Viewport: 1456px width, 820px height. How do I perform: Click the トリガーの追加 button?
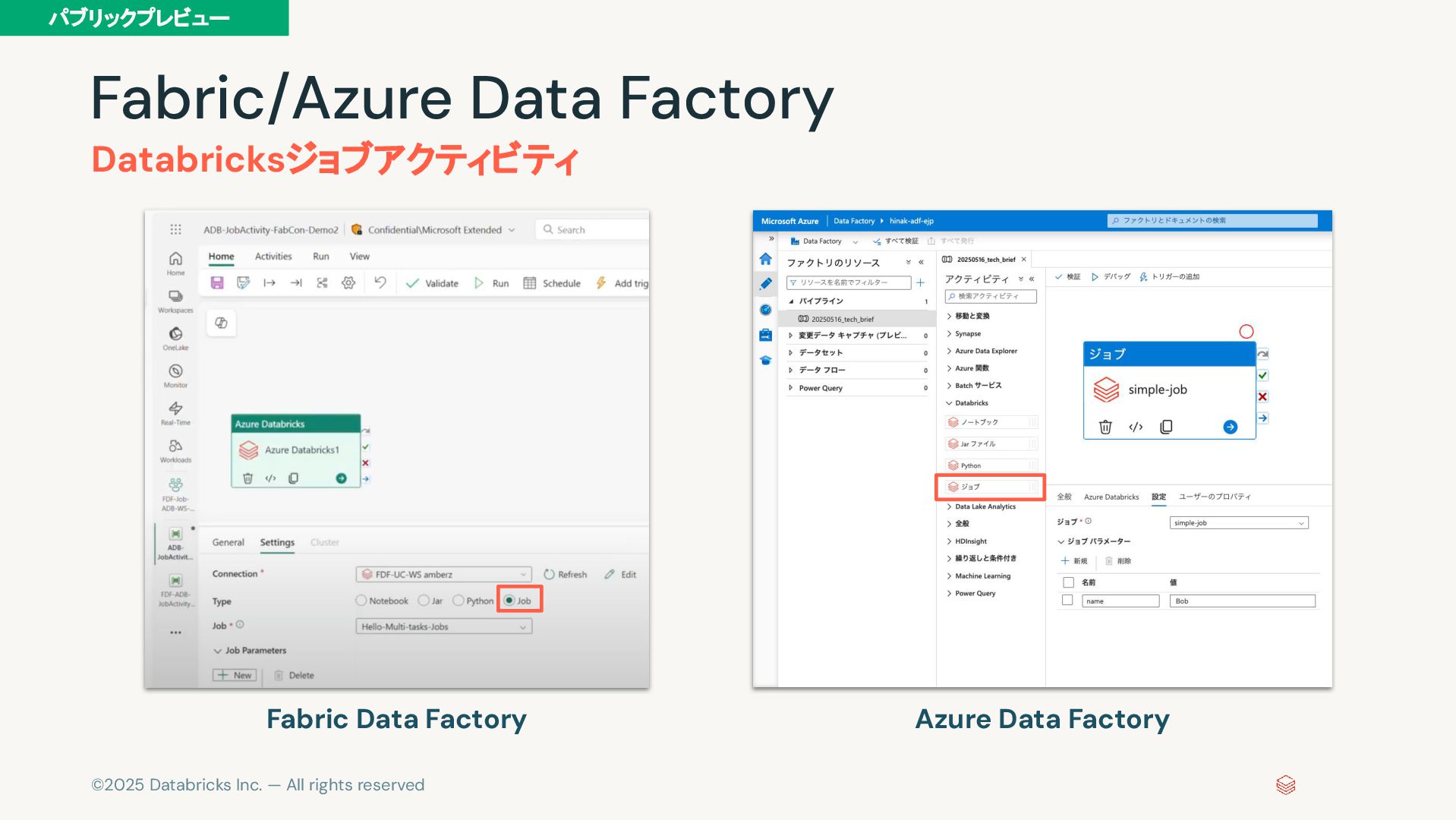(1169, 277)
